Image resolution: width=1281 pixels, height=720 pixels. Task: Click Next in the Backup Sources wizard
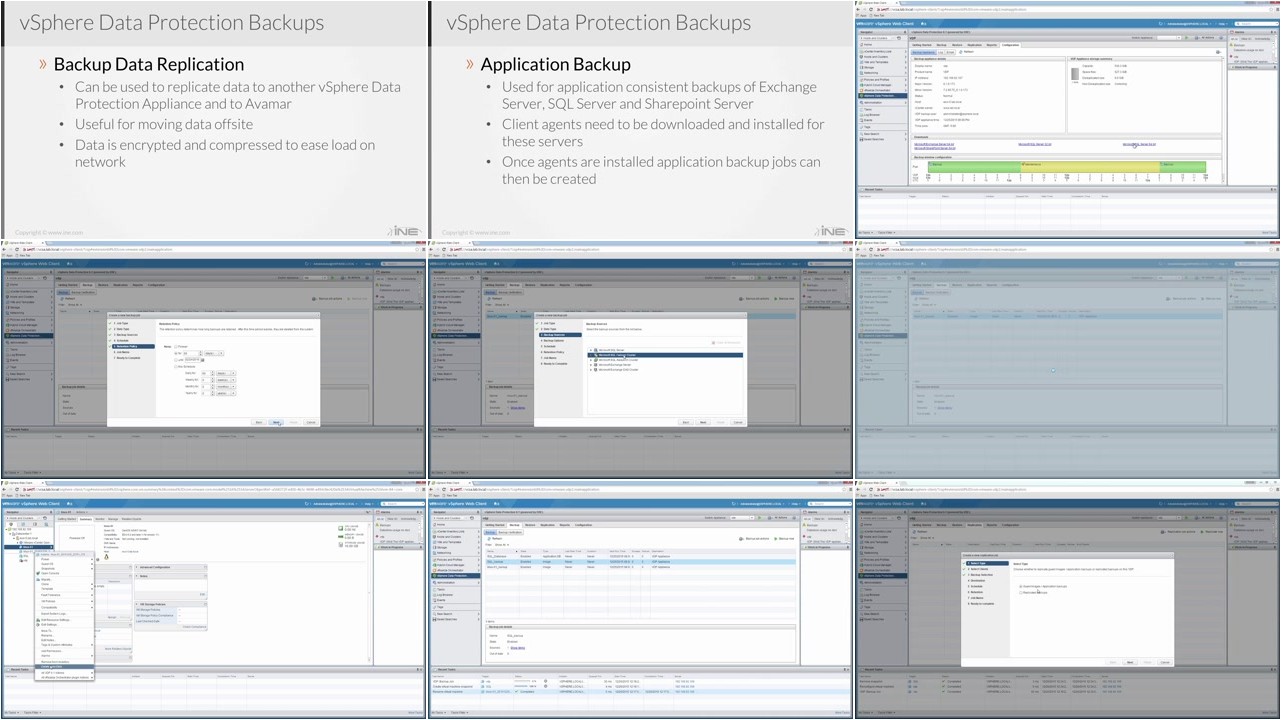[703, 422]
